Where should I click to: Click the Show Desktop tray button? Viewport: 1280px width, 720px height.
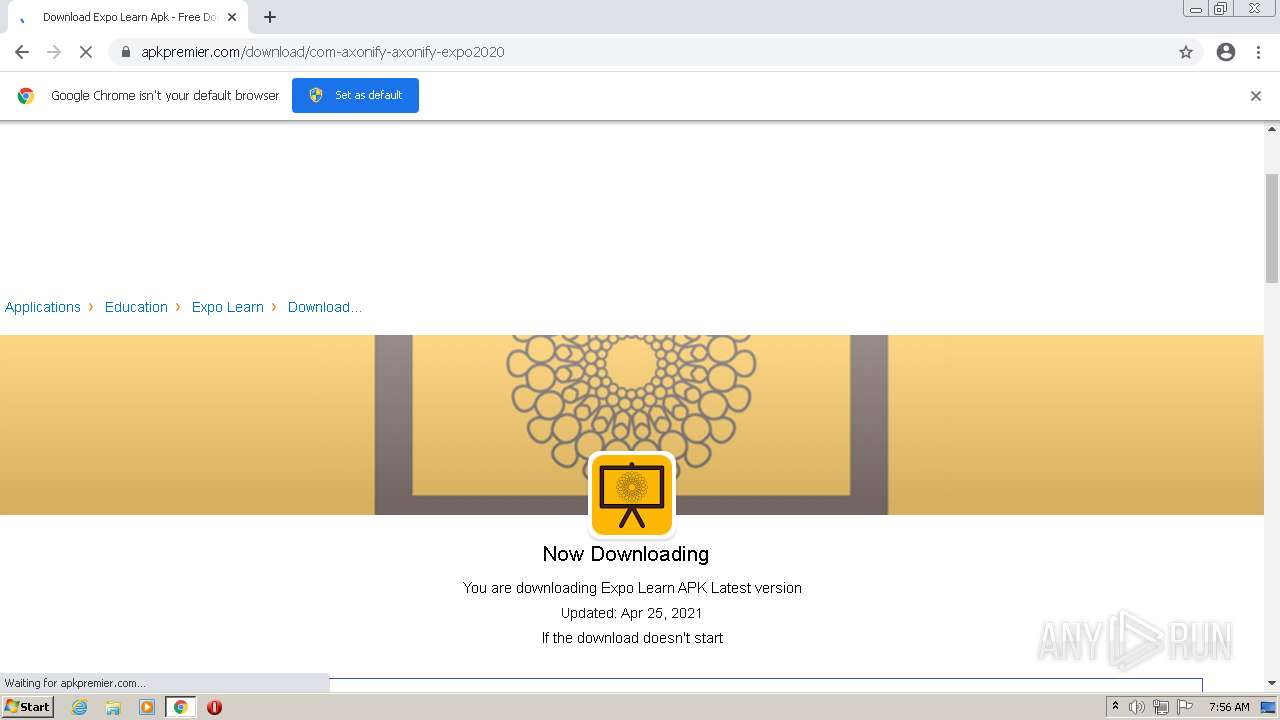point(1269,707)
